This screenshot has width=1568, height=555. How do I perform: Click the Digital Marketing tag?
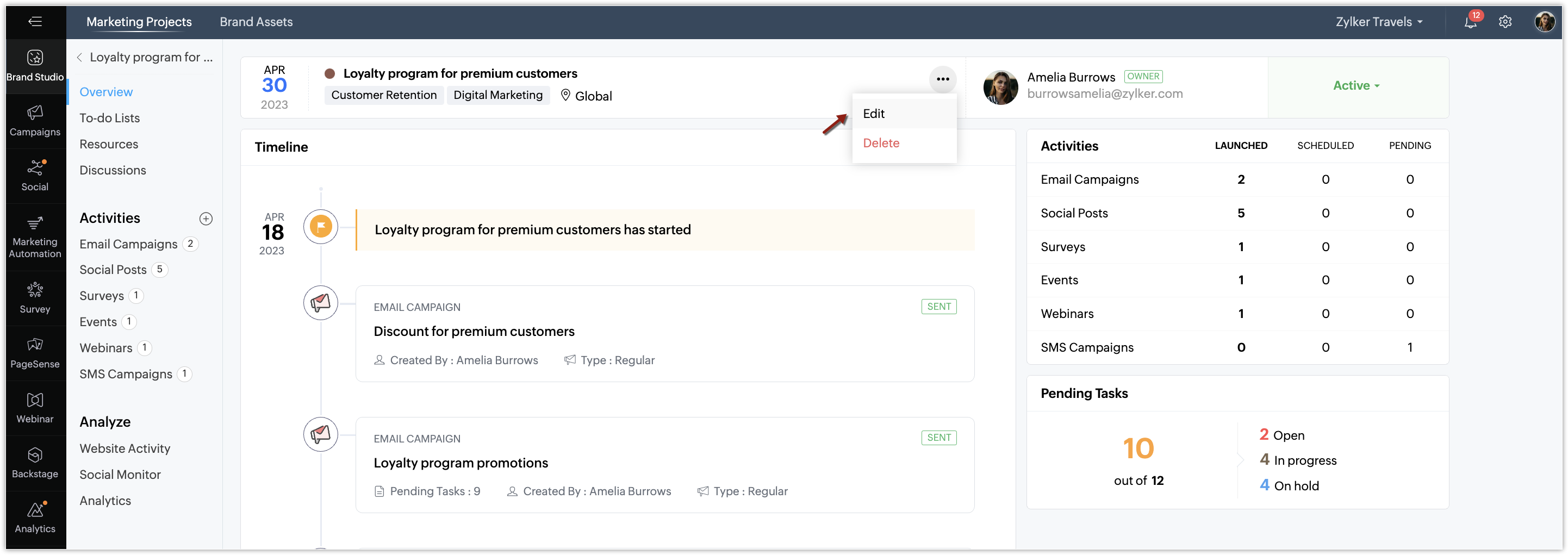click(x=498, y=96)
